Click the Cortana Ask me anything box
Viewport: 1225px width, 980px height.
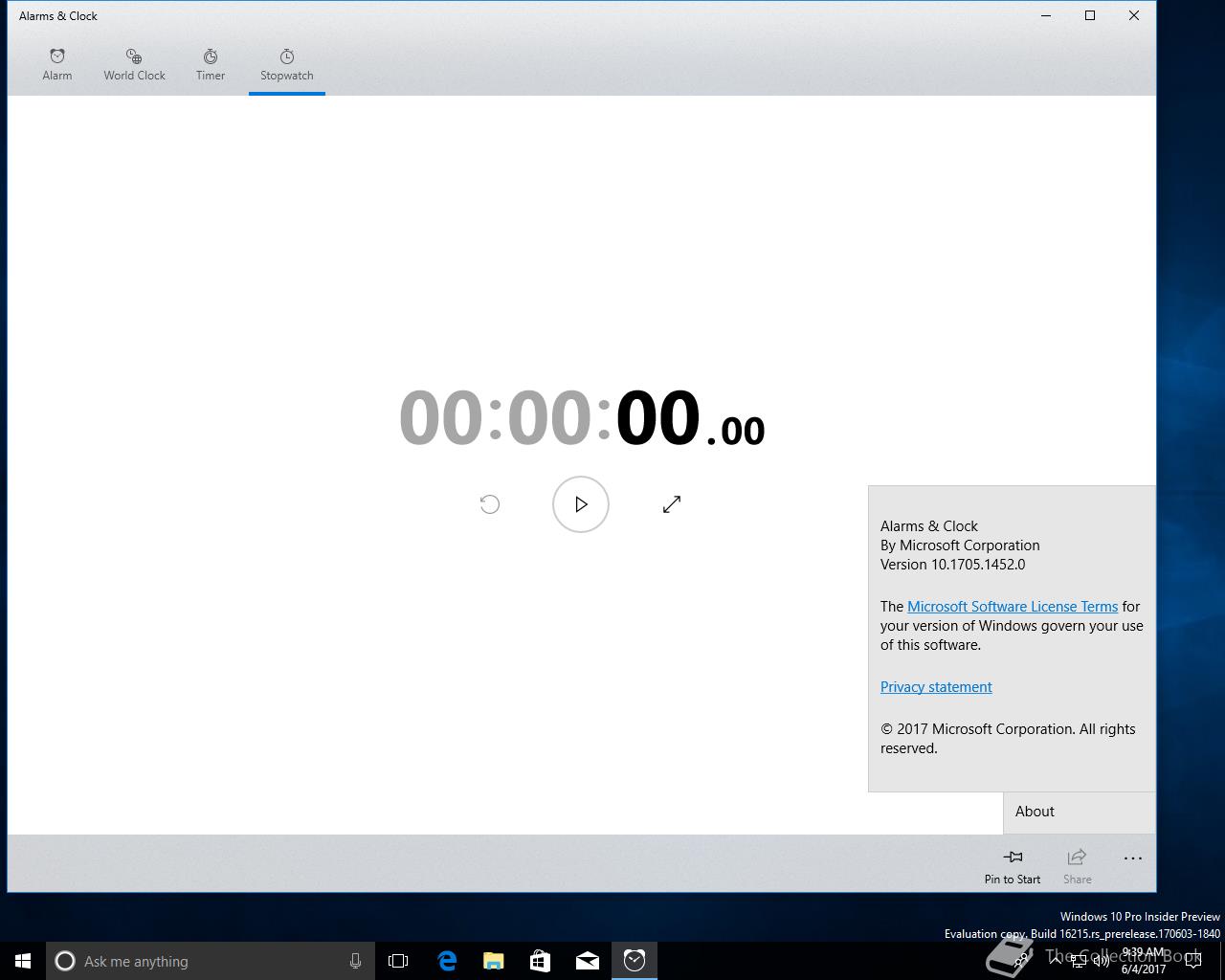point(210,961)
